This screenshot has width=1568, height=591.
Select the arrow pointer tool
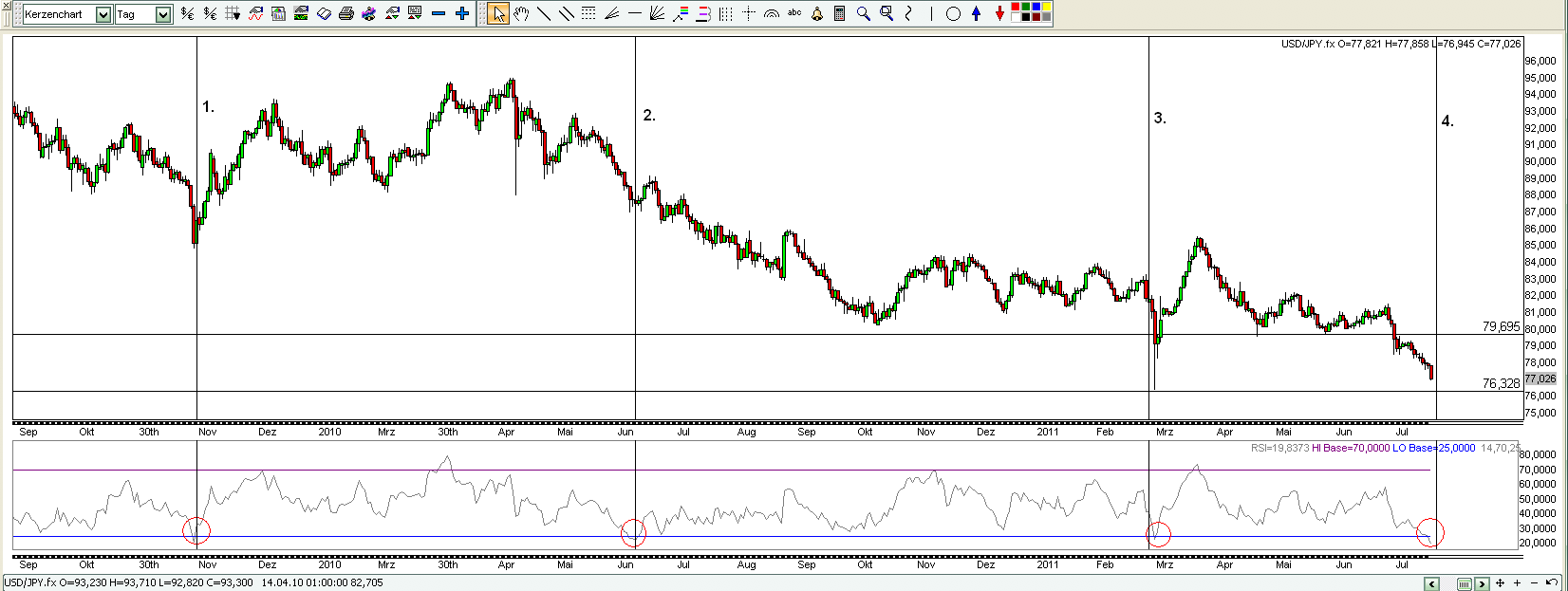coord(498,13)
